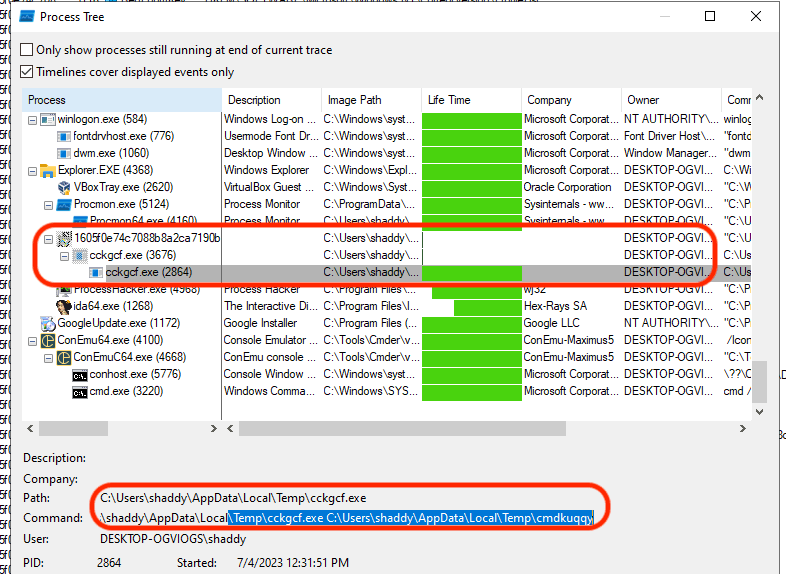Click the cckgcf.exe (2864) Life Time bar
The image size is (786, 574).
point(472,273)
